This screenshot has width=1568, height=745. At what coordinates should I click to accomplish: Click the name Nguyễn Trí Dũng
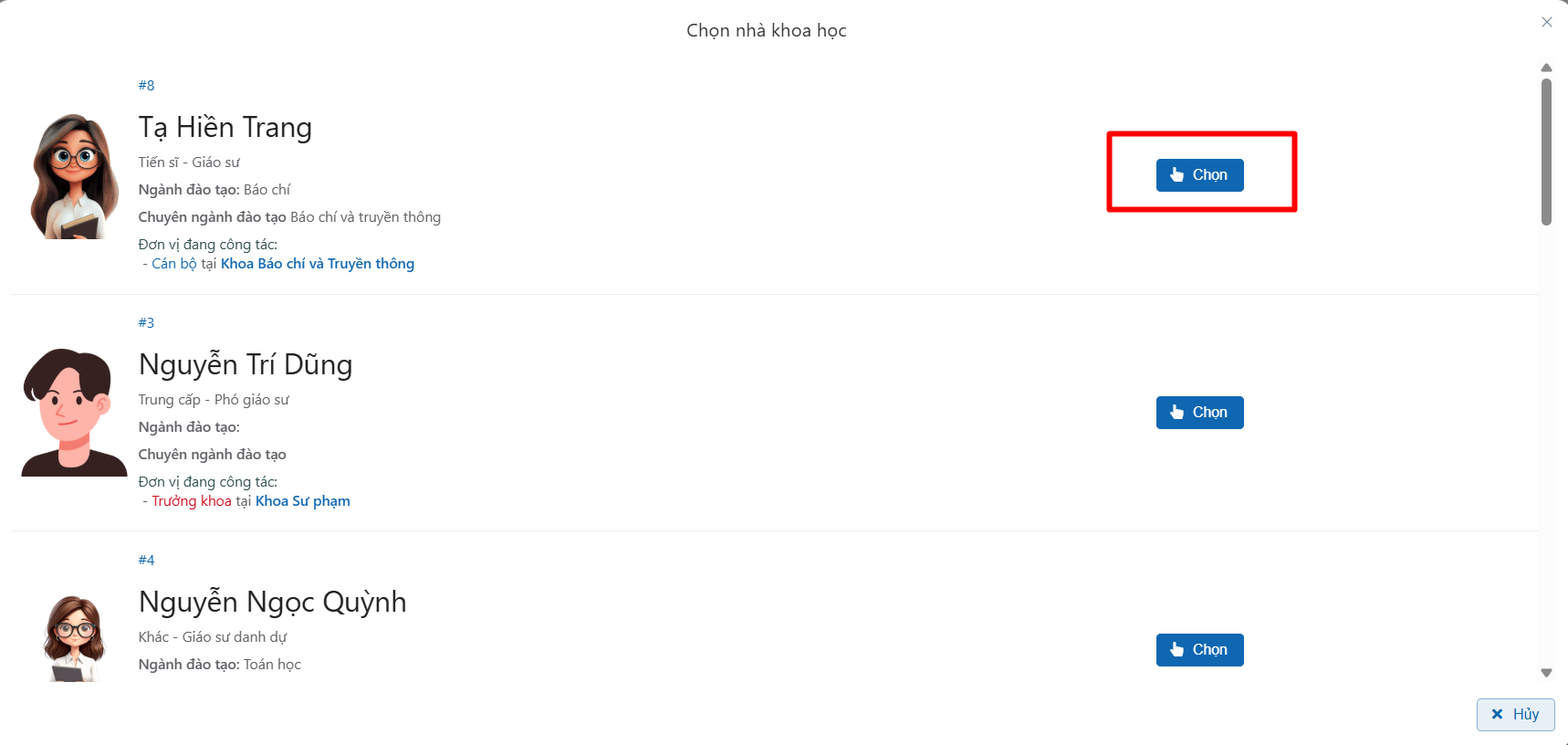pos(245,365)
